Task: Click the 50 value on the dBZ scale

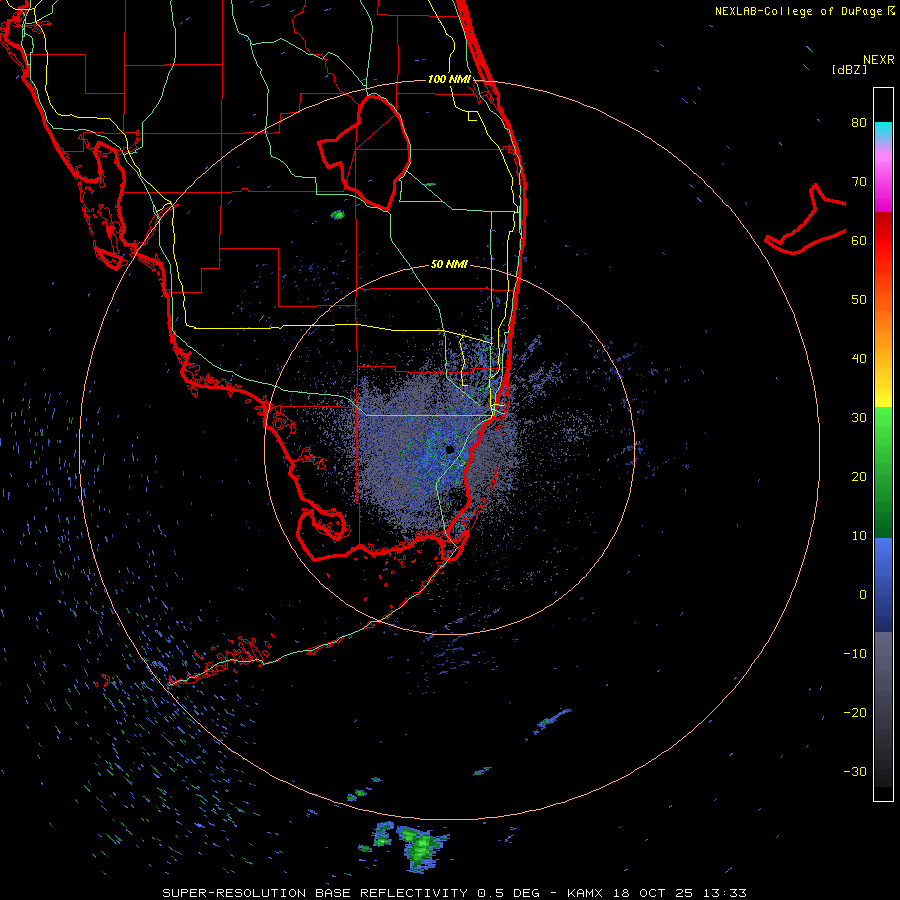Action: point(859,300)
